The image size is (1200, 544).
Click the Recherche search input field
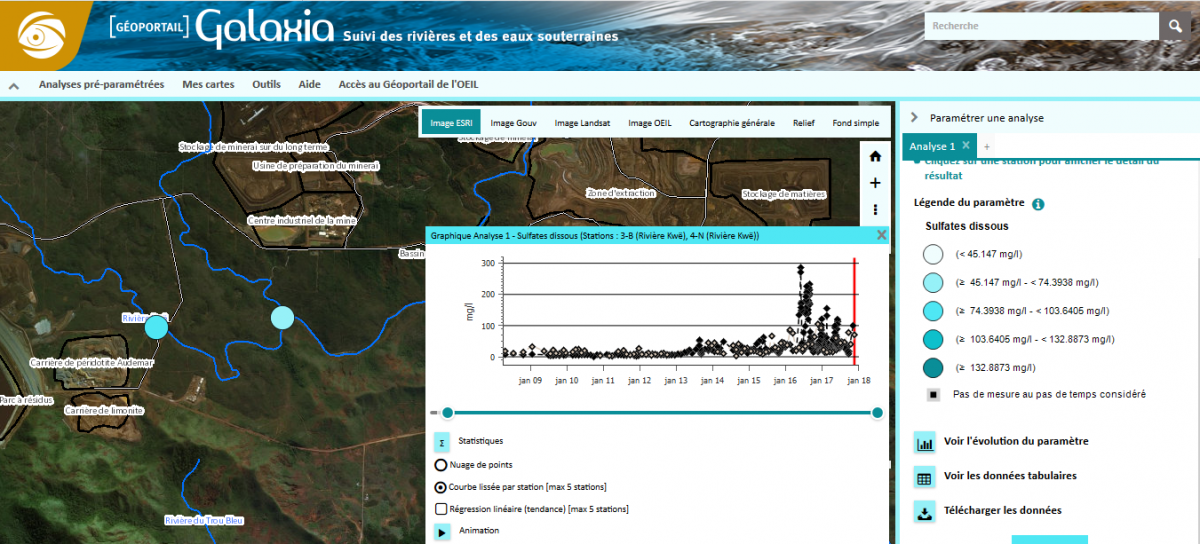coord(1040,26)
